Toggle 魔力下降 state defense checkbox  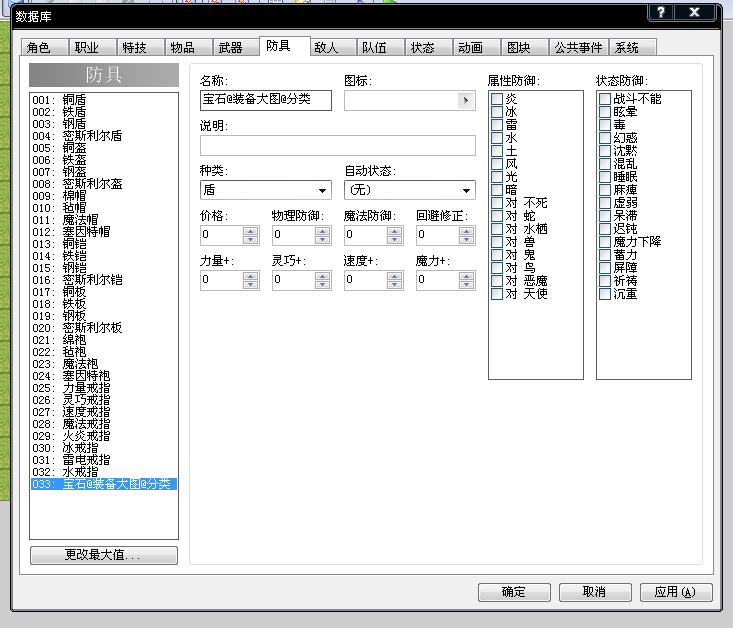point(605,242)
